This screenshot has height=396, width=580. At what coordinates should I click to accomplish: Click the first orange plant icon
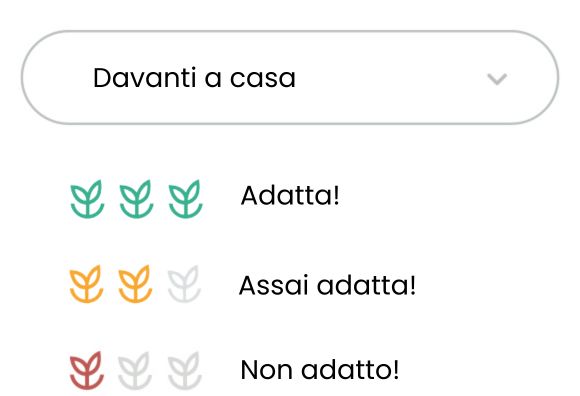point(87,284)
